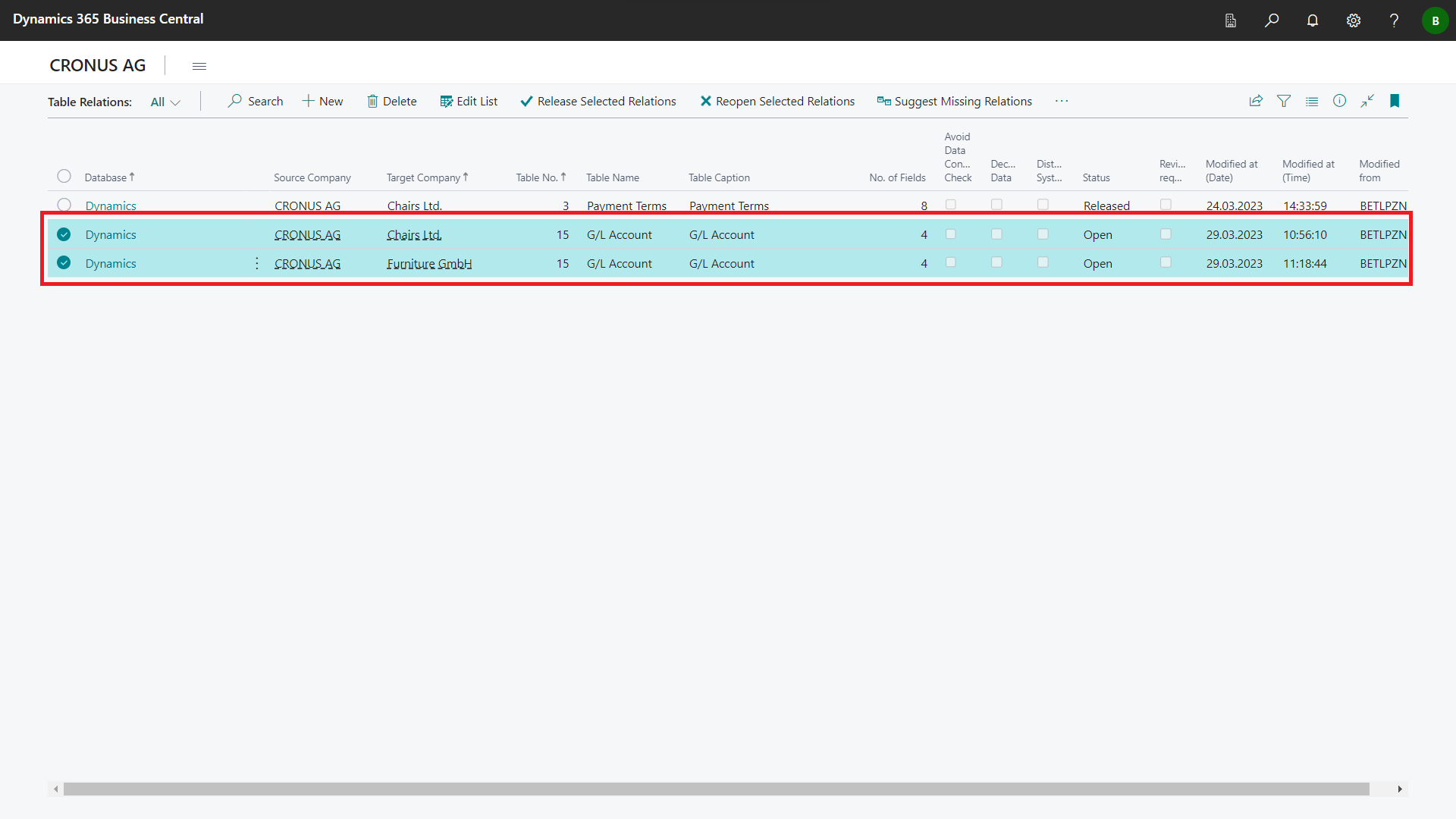Switch layout with the list view icon
Image resolution: width=1456 pixels, height=819 pixels.
(1312, 101)
